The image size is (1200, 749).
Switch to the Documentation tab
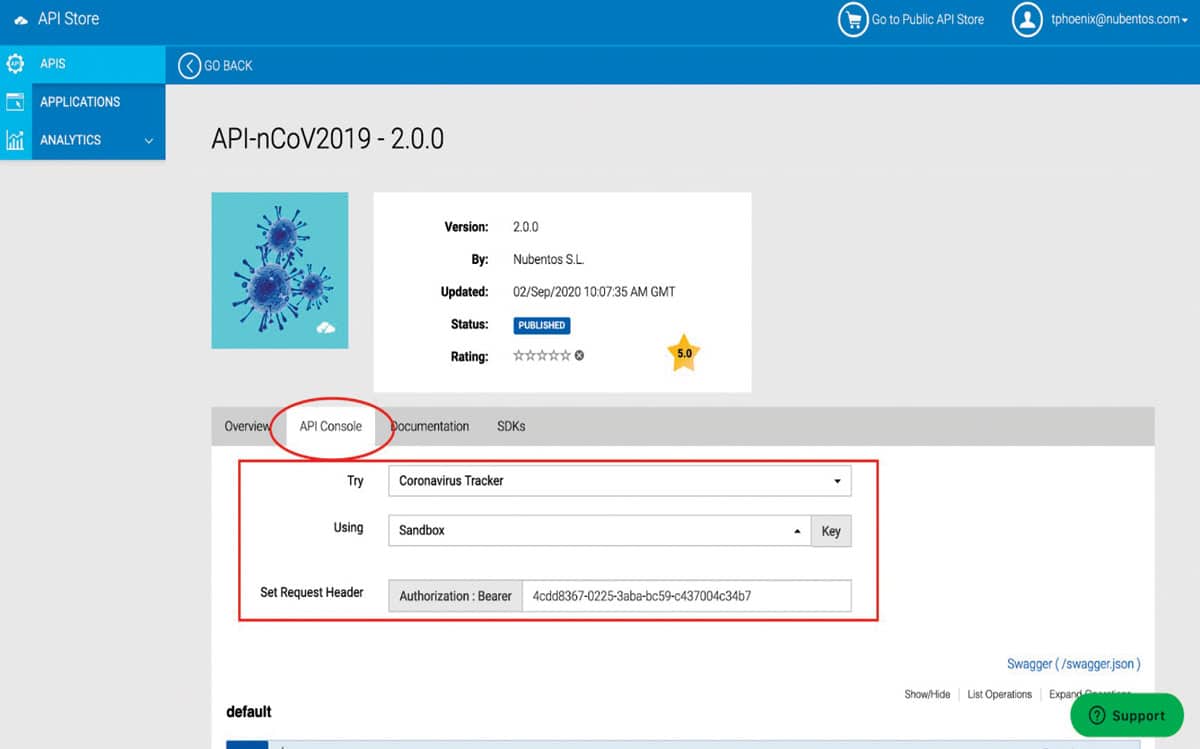[431, 426]
